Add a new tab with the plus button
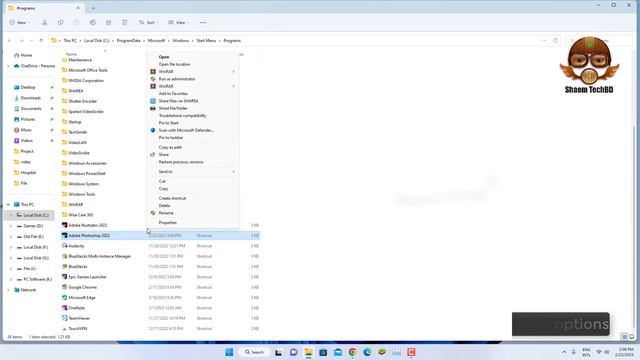Viewport: 640px width, 360px height. pyautogui.click(x=93, y=8)
